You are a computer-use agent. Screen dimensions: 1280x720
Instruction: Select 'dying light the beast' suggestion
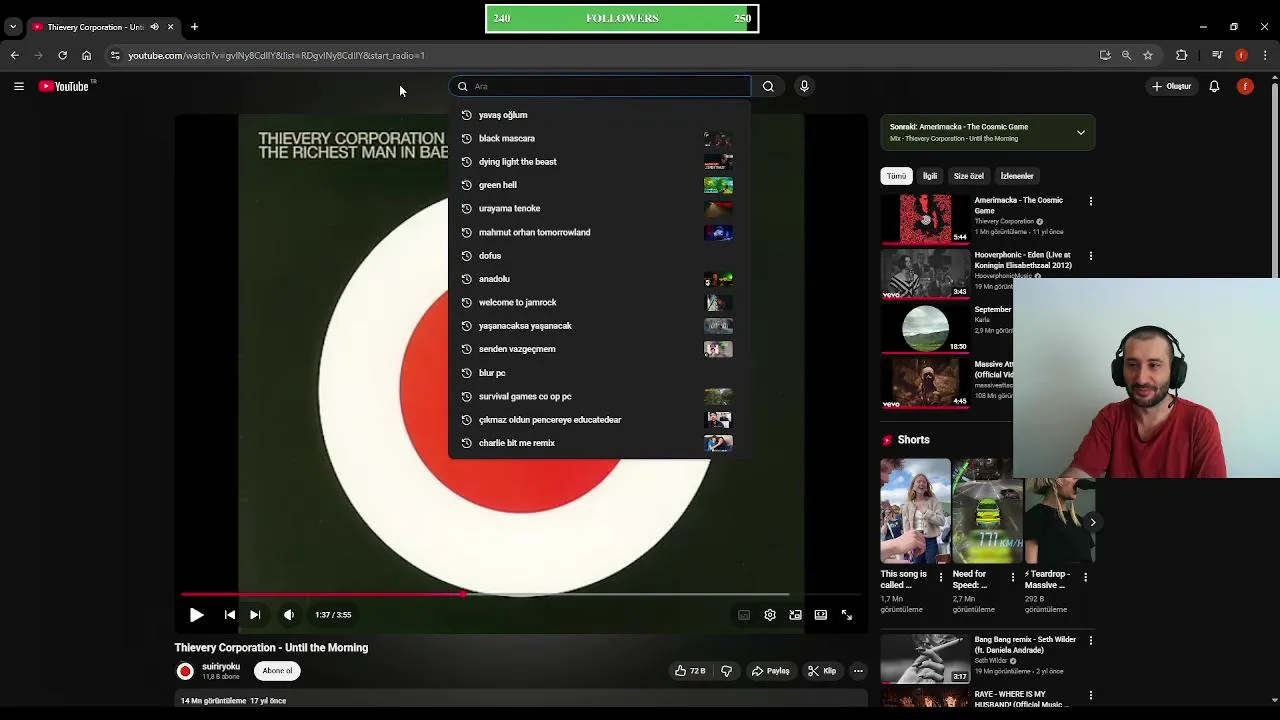[x=599, y=162]
